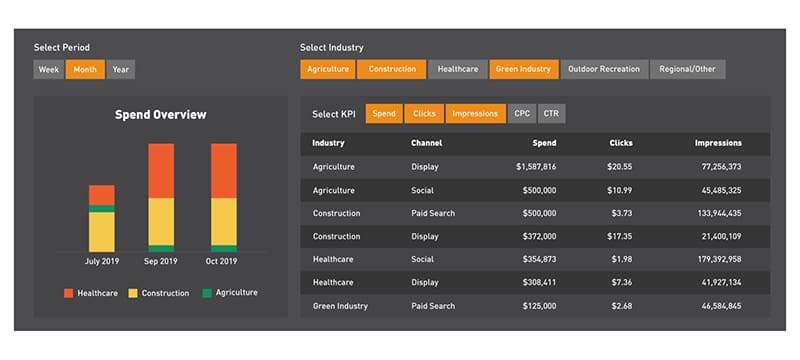Click the Oct 2019 bar's Healthcare segment
Screen dimensions: 800x360
pyautogui.click(x=224, y=171)
